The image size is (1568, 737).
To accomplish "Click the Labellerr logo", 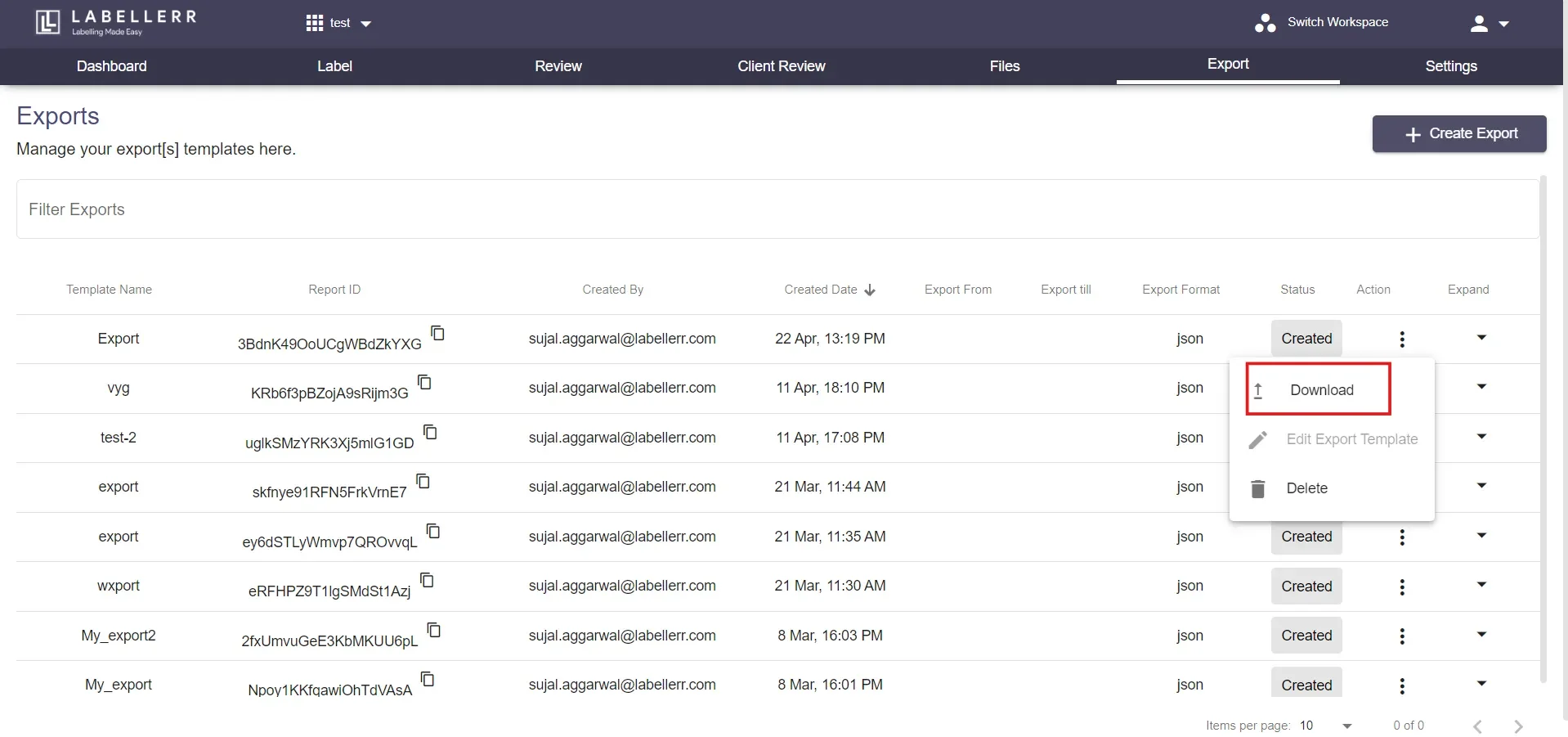I will click(x=116, y=22).
